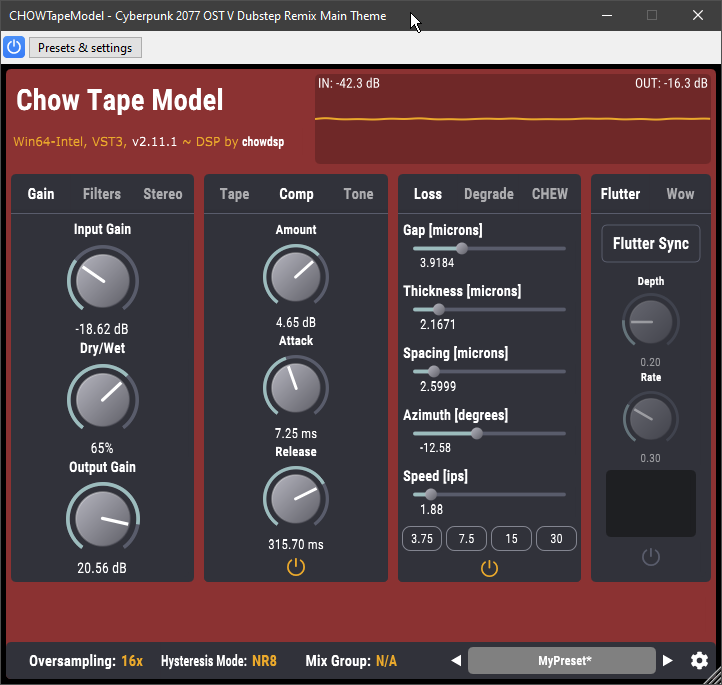This screenshot has width=722, height=685.
Task: Open the Tone tab
Action: tap(358, 194)
